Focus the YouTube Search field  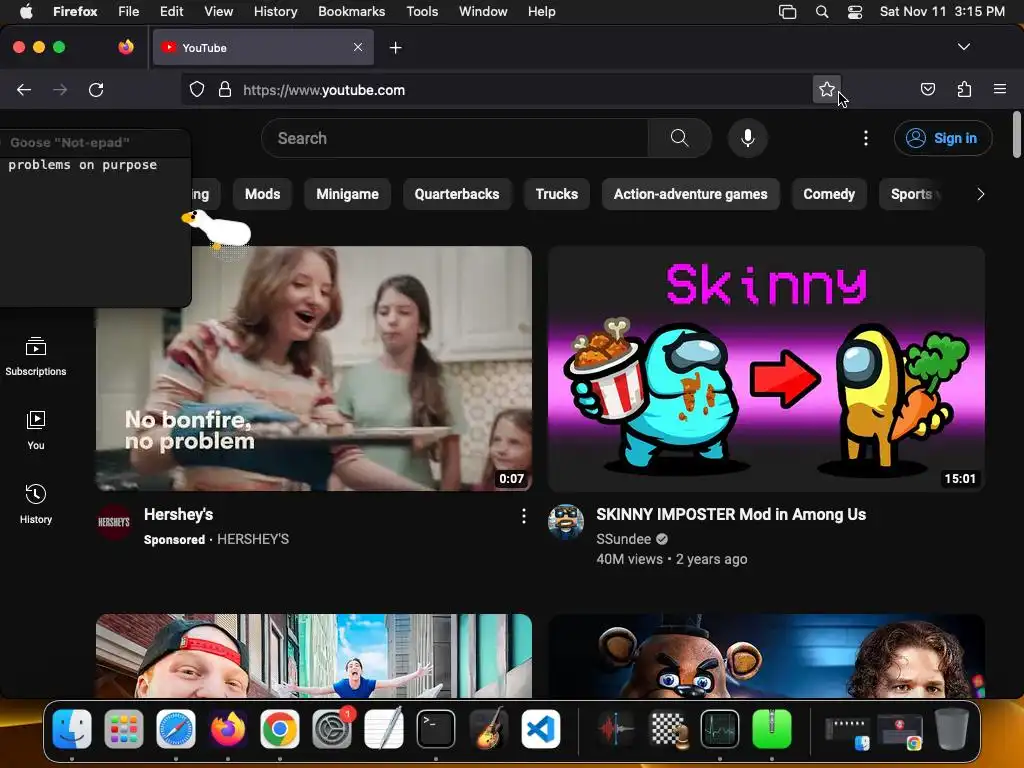pos(455,138)
